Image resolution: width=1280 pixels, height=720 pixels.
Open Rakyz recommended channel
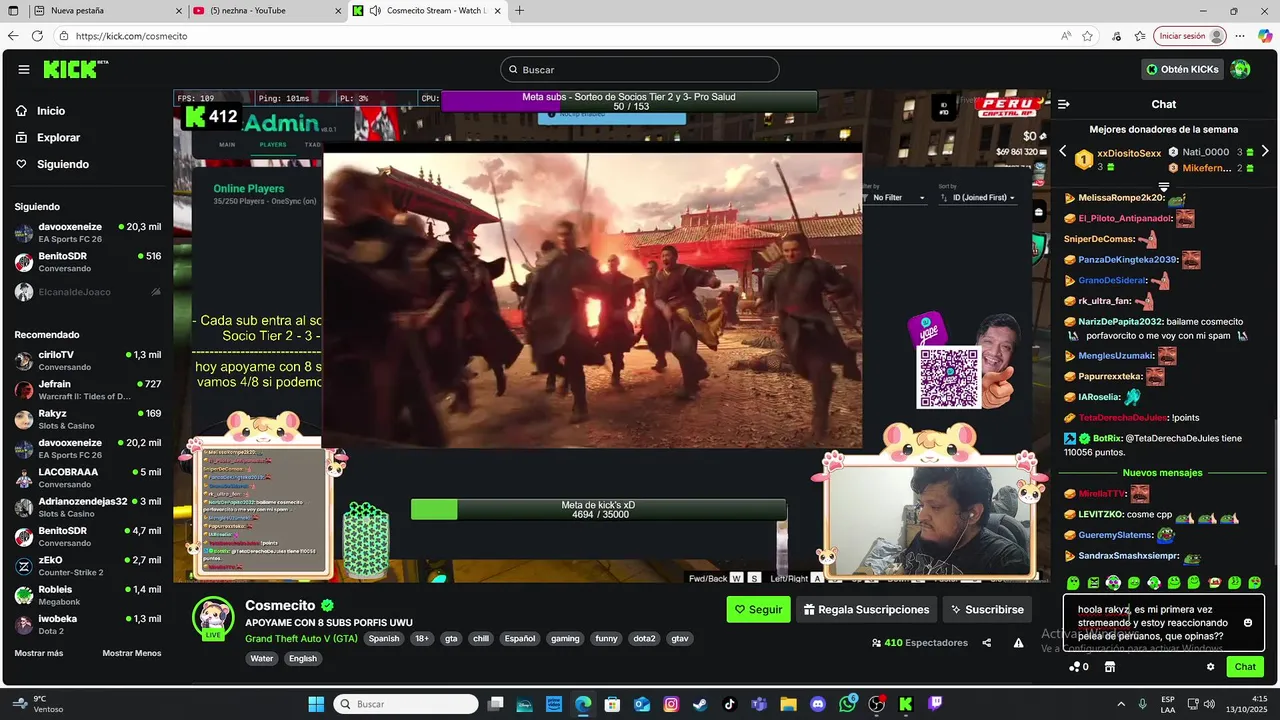tap(87, 419)
